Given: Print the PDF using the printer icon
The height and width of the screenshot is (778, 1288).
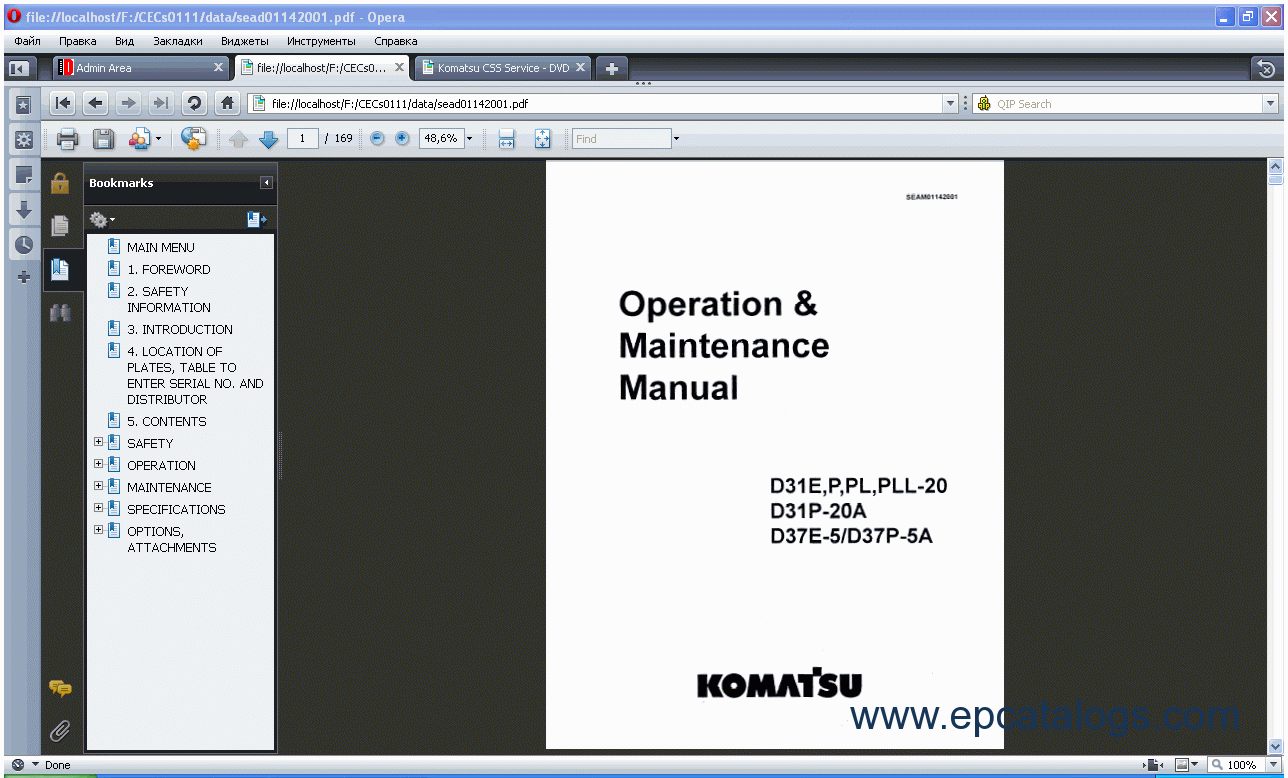Looking at the screenshot, I should pos(67,139).
